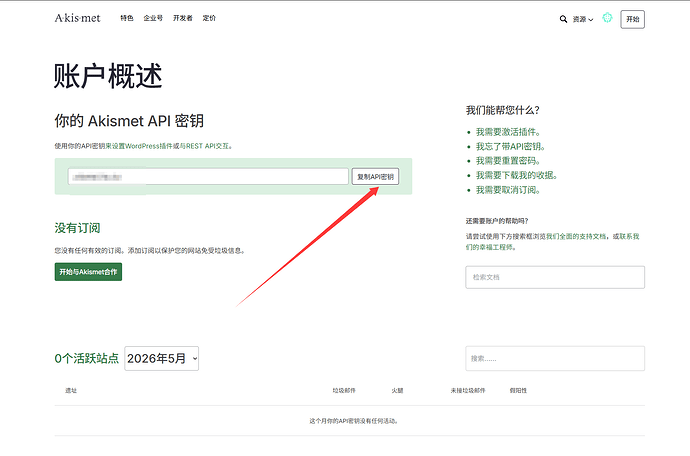This screenshot has height=456, width=690.
Task: Open 我需要下载我的收据 help link
Action: pos(517,176)
